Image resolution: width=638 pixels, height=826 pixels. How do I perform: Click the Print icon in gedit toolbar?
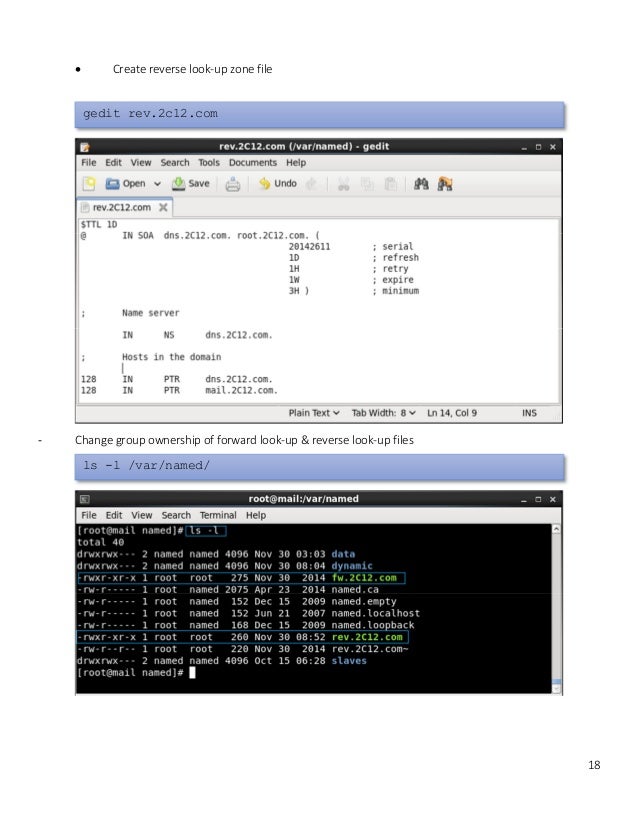point(232,184)
